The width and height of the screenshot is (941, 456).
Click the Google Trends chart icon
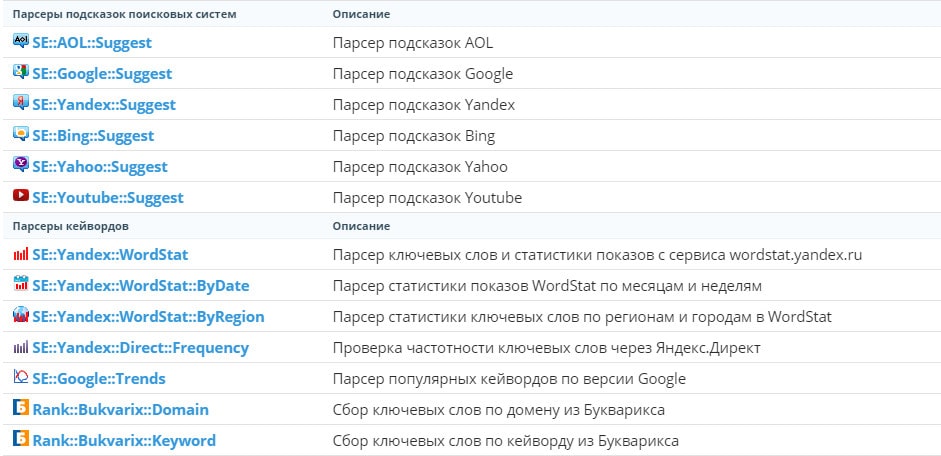pos(20,377)
